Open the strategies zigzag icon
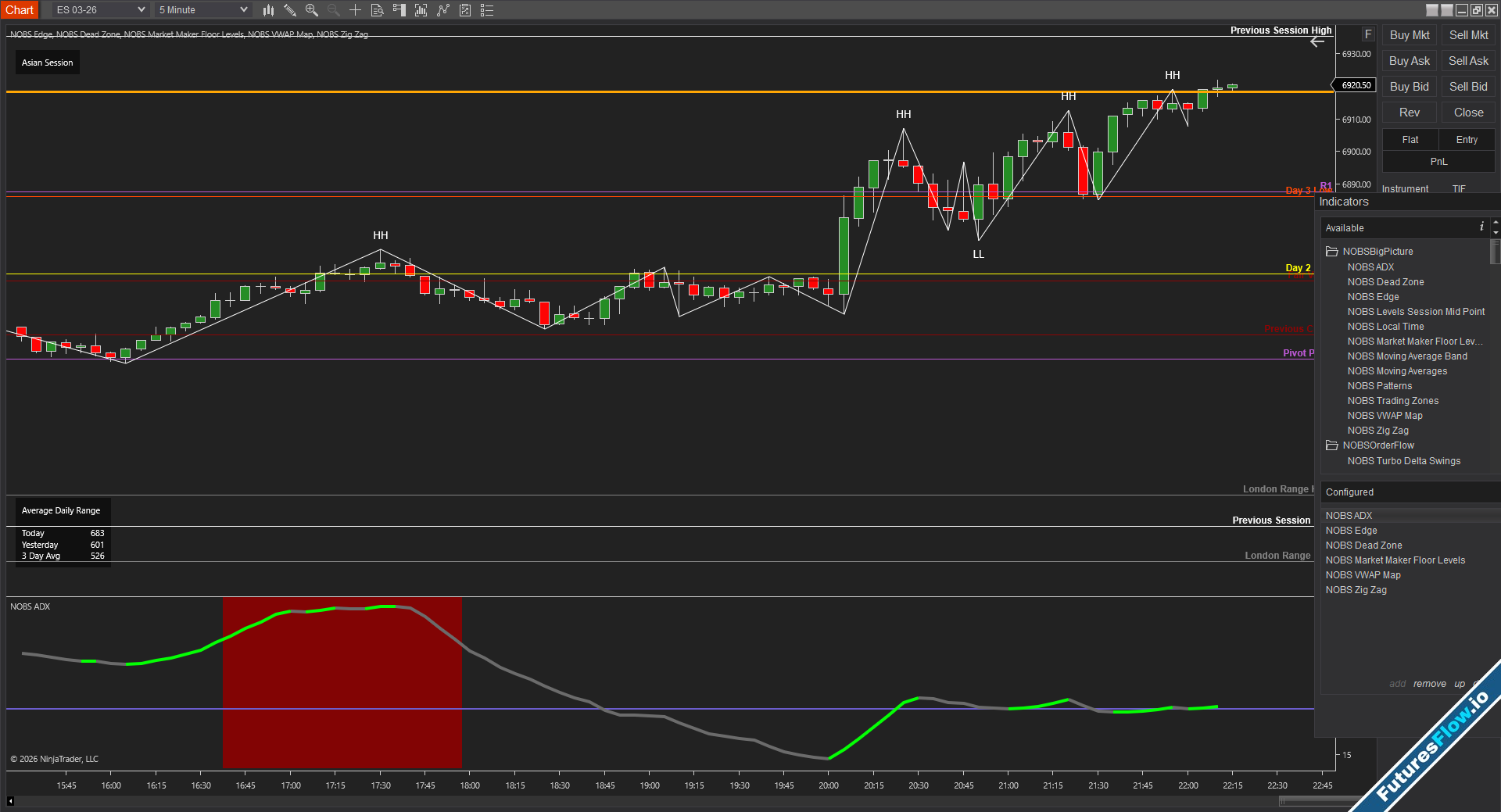1501x812 pixels. (x=443, y=10)
